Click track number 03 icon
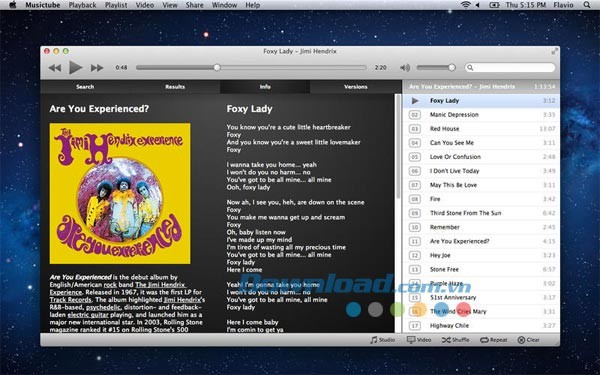This screenshot has height=375, width=600. coord(415,129)
